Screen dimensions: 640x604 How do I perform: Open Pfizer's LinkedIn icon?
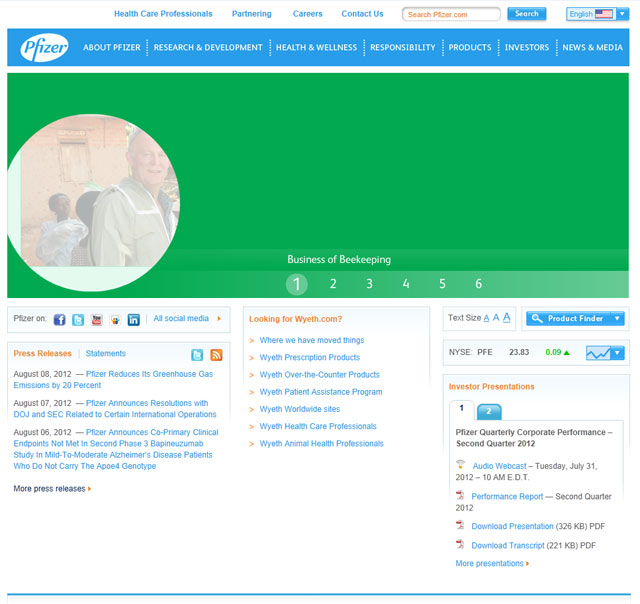pos(133,320)
